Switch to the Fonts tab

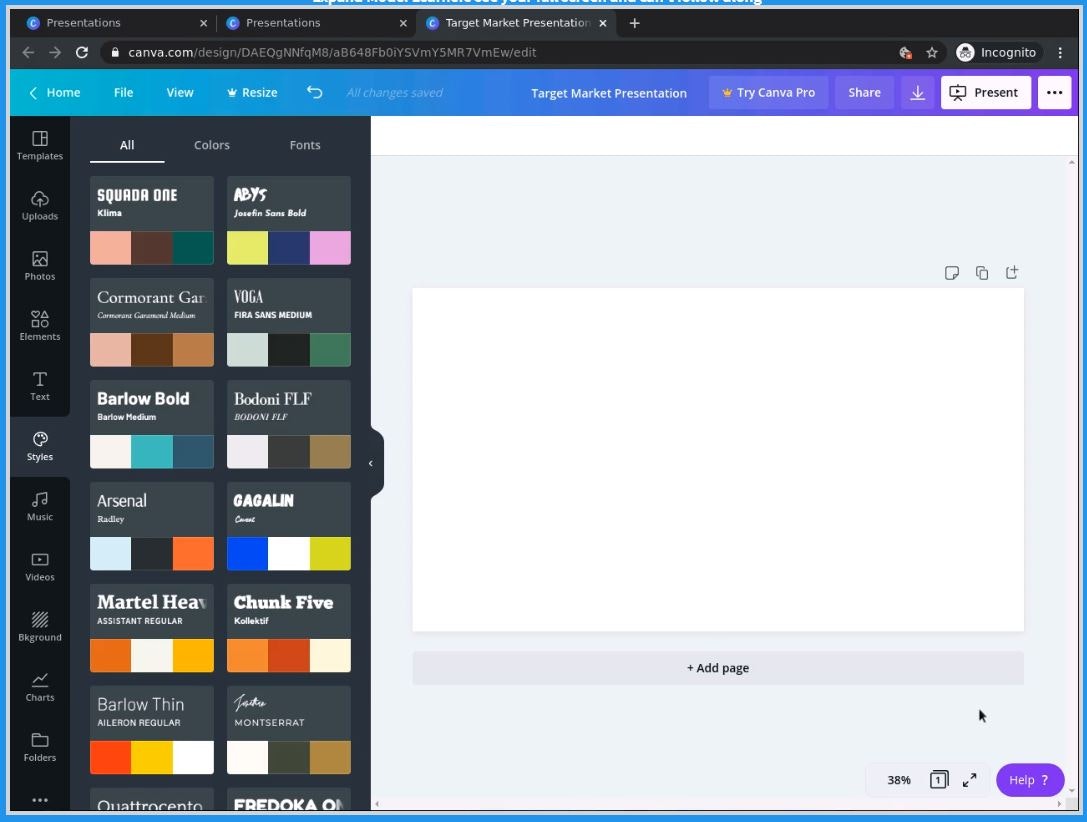click(304, 145)
